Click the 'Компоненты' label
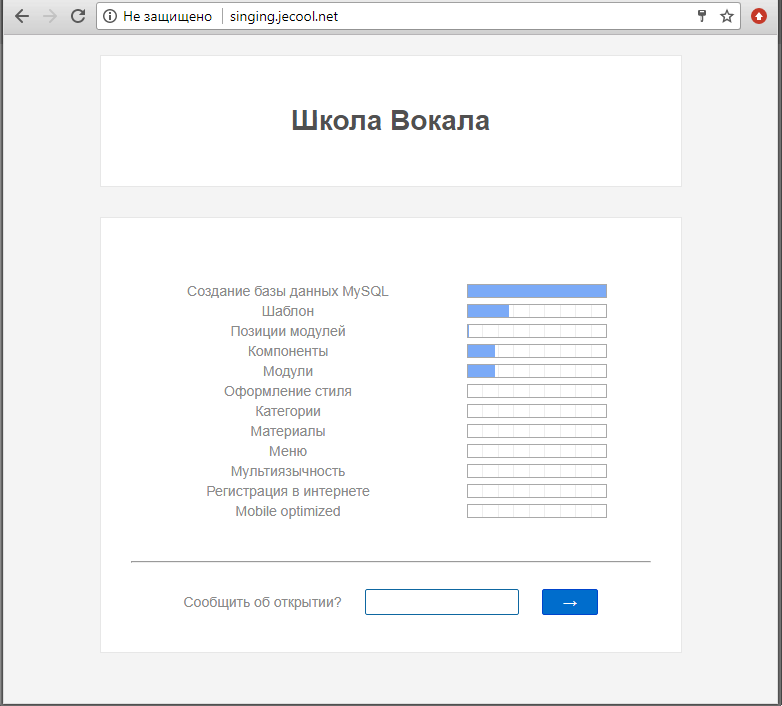Screen dimensions: 782x706 [288, 351]
